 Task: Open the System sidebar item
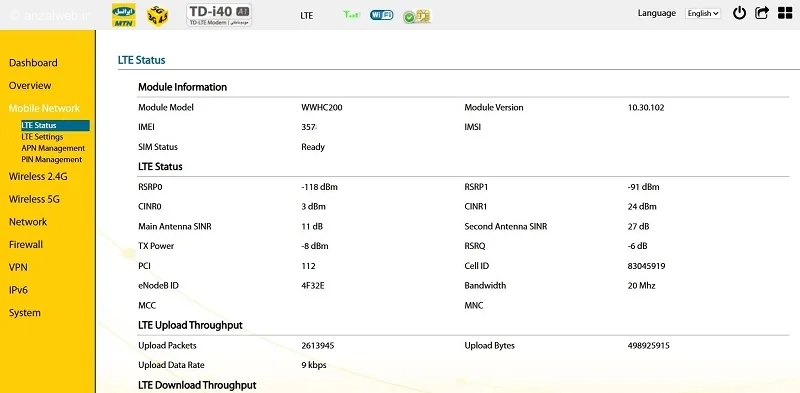point(24,313)
